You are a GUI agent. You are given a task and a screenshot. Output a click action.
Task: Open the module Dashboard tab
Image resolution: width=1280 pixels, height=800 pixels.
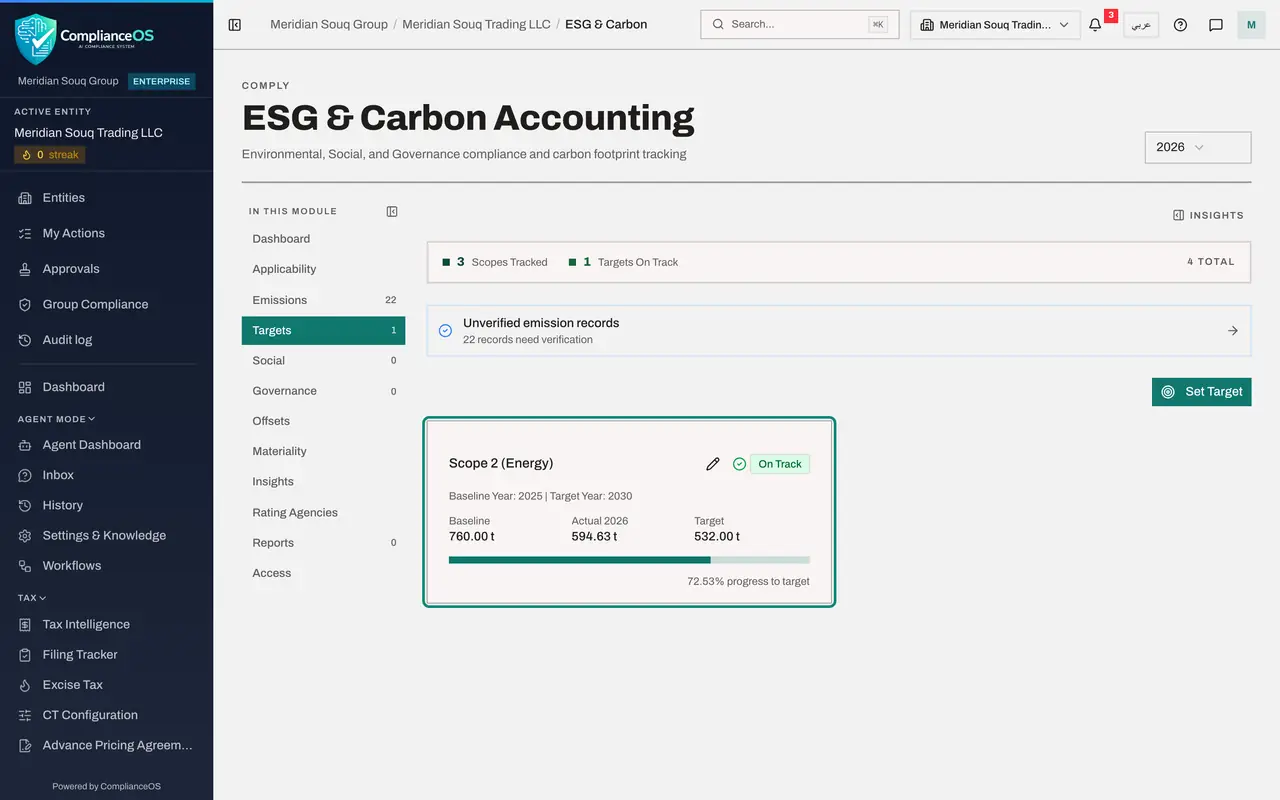click(323, 239)
